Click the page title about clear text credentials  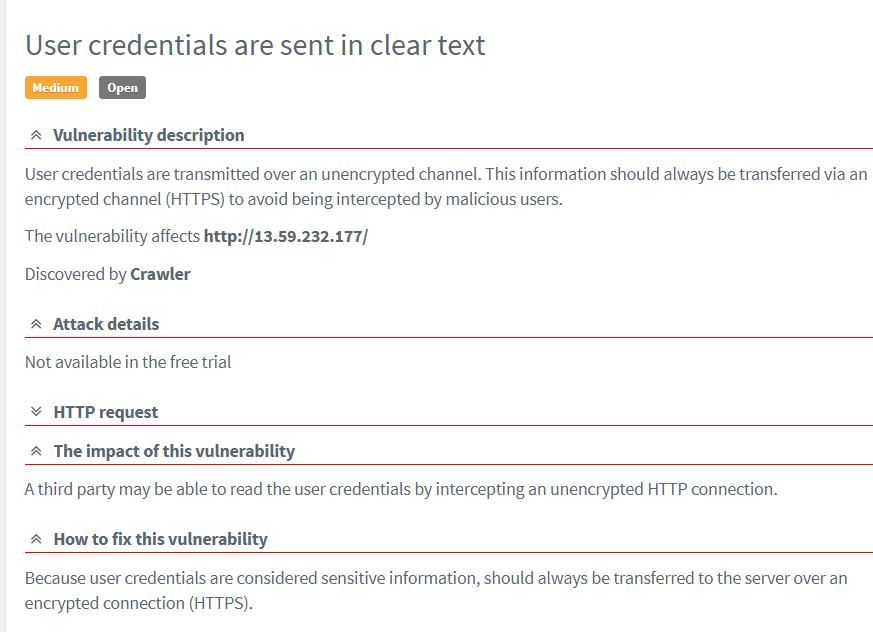pyautogui.click(x=255, y=45)
